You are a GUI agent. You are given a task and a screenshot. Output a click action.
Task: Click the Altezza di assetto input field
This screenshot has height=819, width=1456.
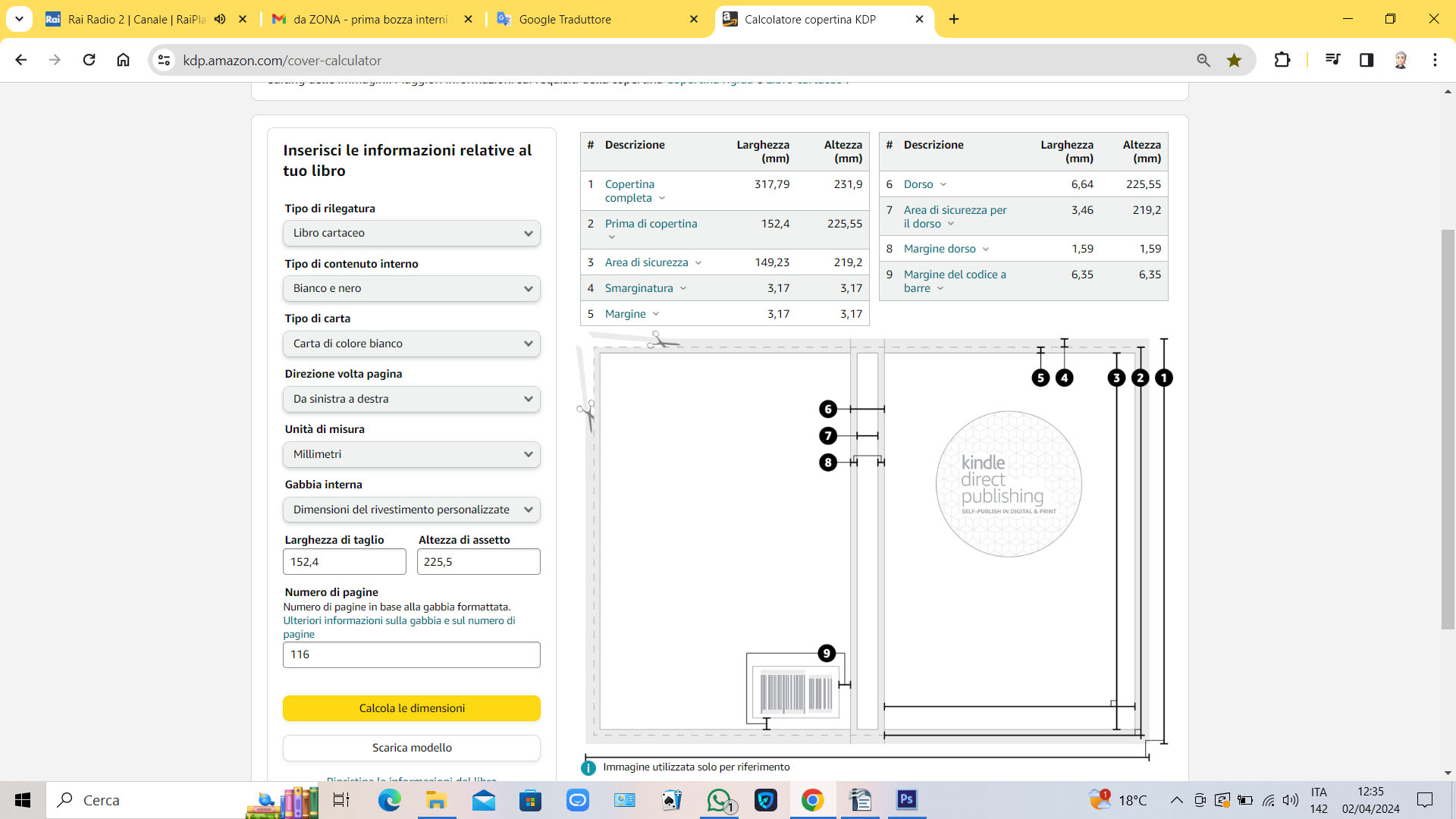[479, 562]
